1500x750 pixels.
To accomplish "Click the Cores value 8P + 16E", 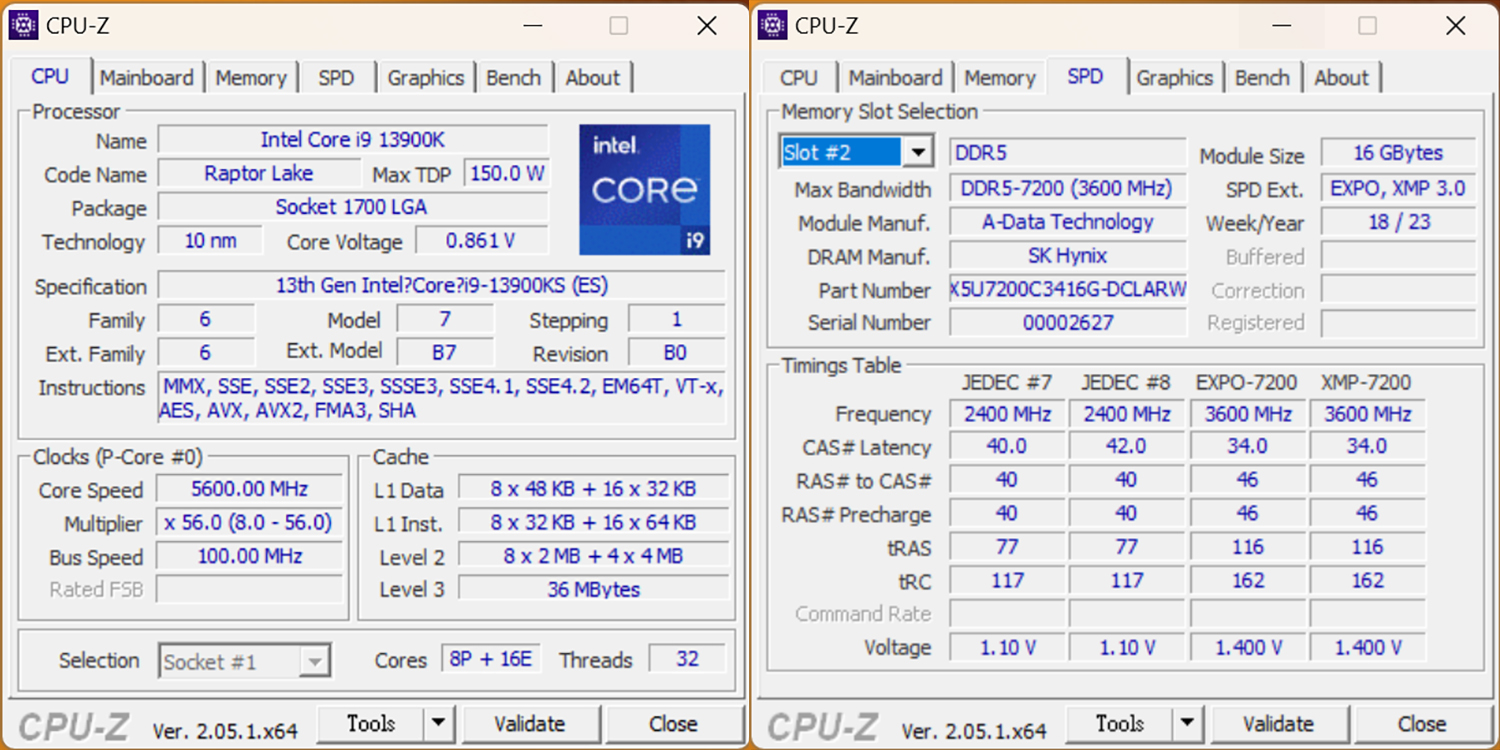I will coord(491,659).
